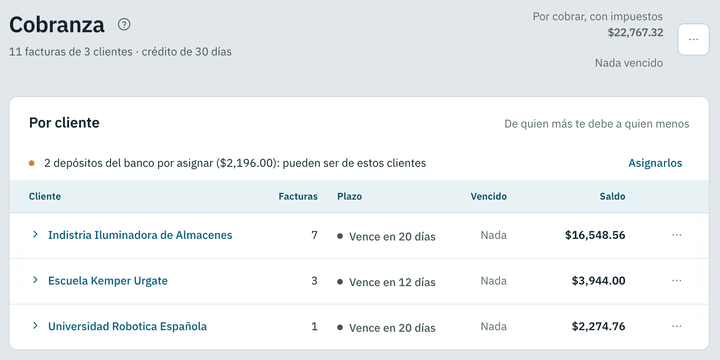This screenshot has width=720, height=360.
Task: Click 'Vence en 12 días' text
Action: pyautogui.click(x=392, y=282)
